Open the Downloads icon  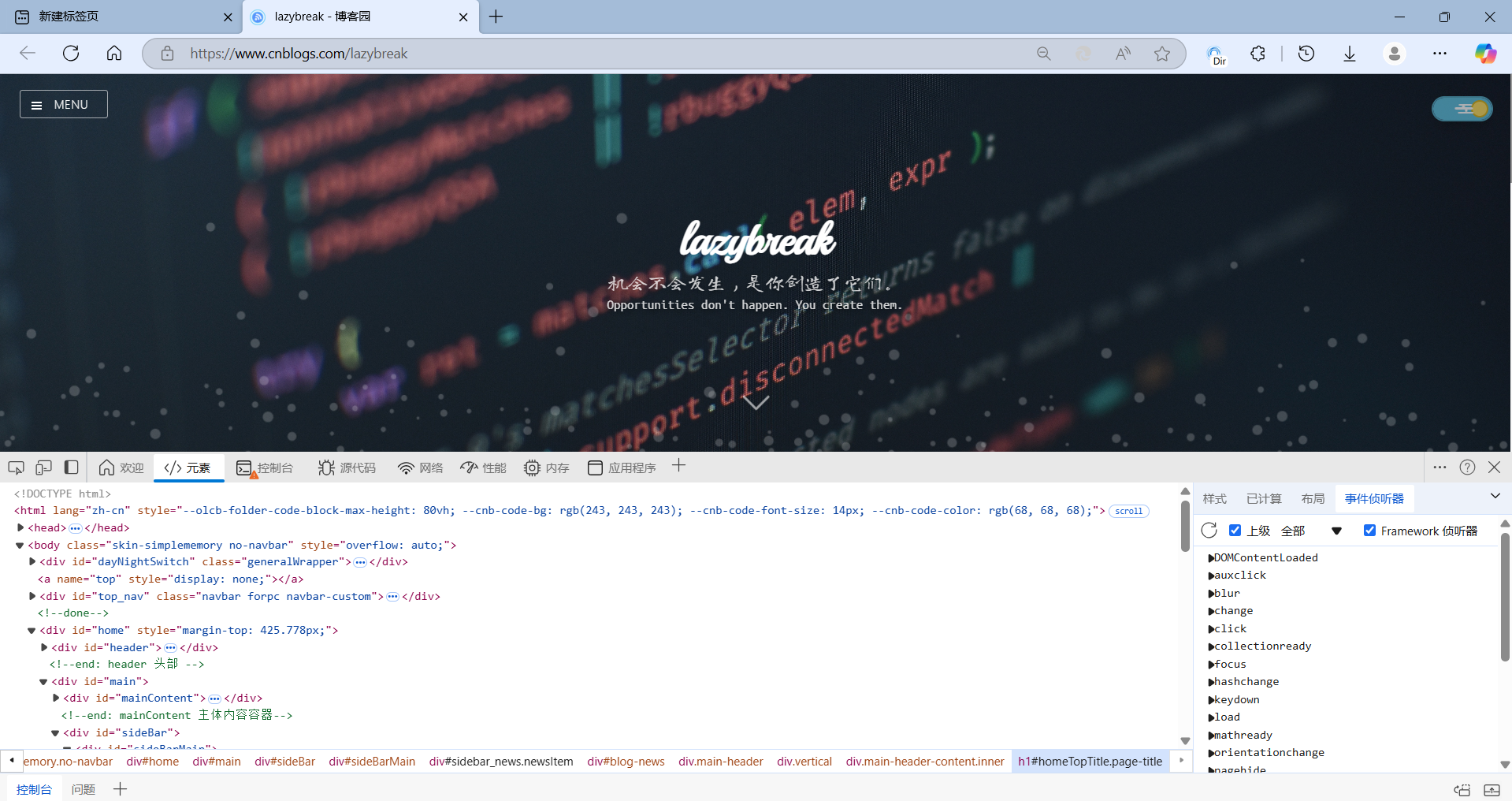1350,53
